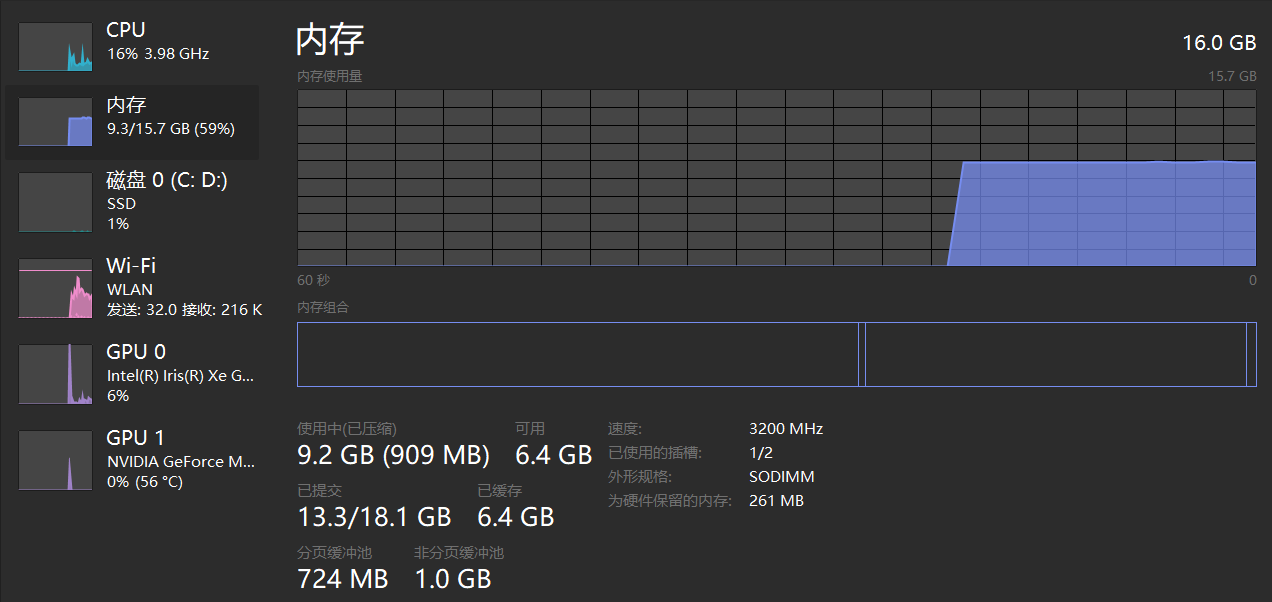The height and width of the screenshot is (602, 1272).
Task: Select the pink Wi-Fi activity mini graph
Action: click(55, 288)
